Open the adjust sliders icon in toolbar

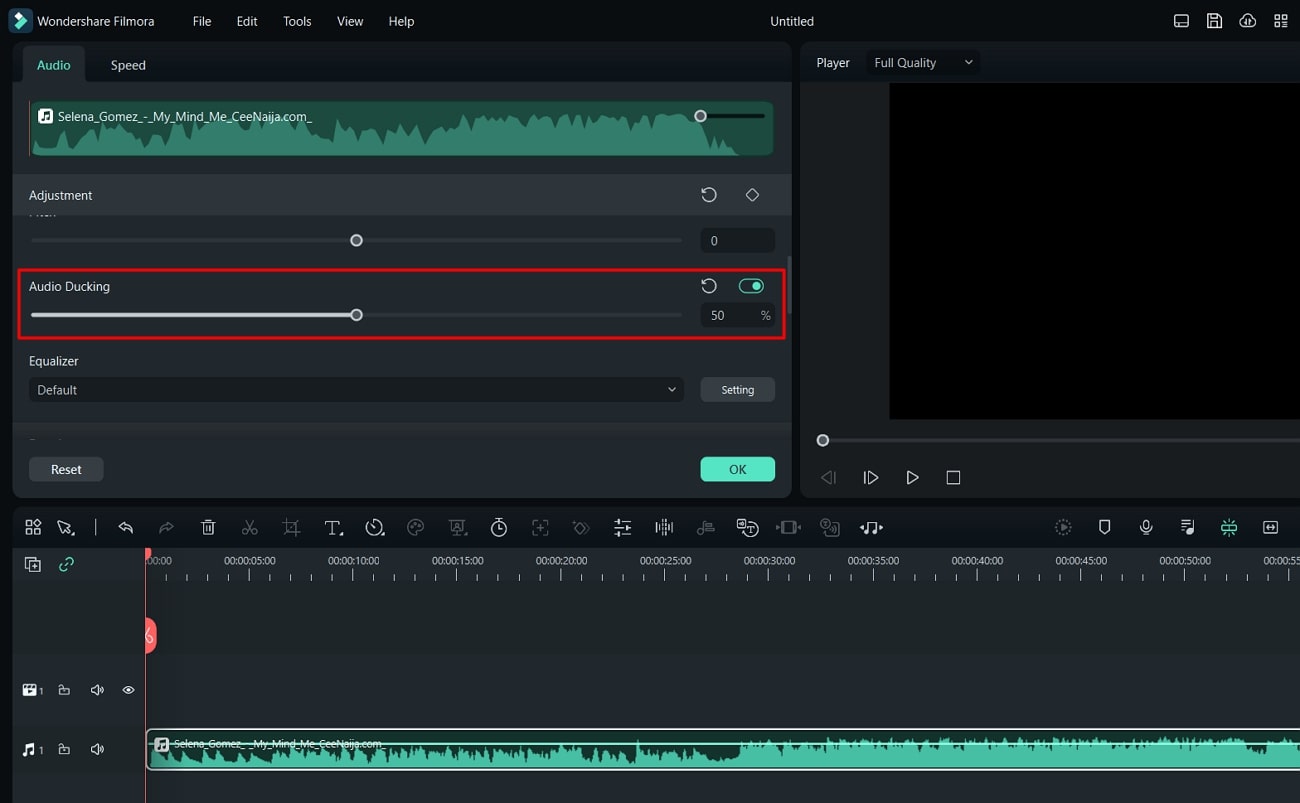click(622, 527)
